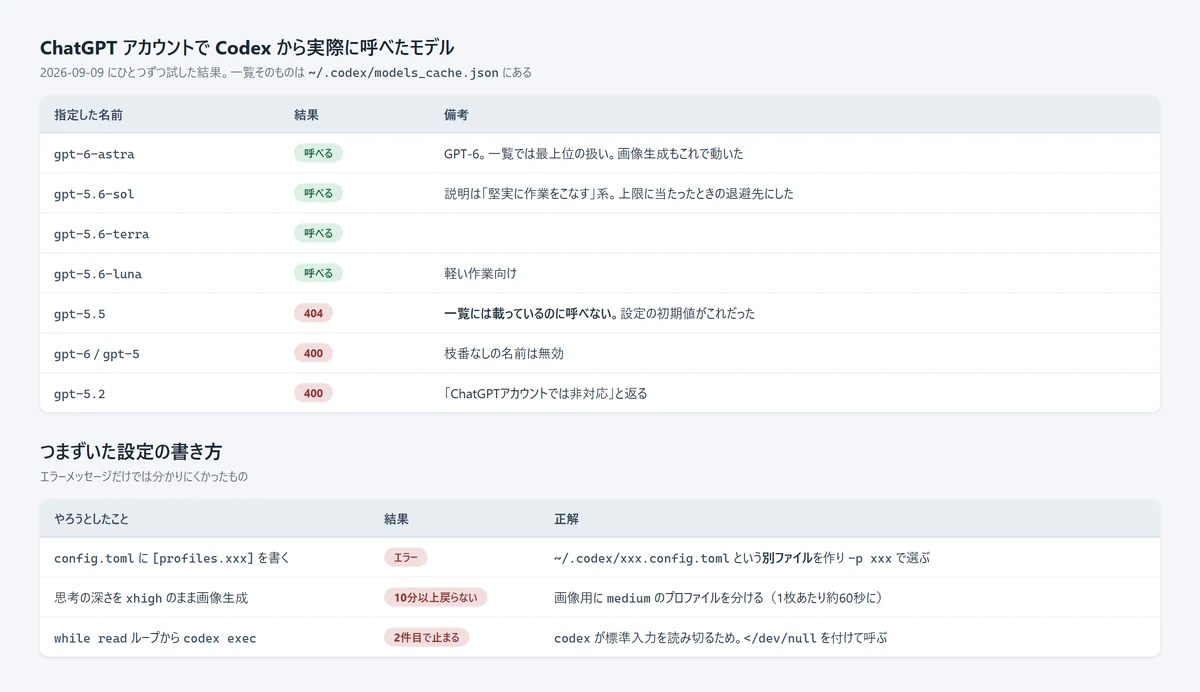
Task: Click the note 軽い作業向け
Action: click(x=480, y=274)
